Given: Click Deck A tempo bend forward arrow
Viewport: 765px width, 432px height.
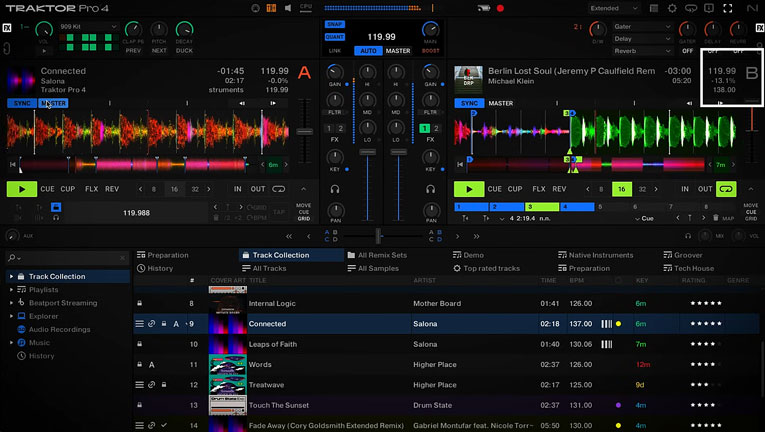Looking at the screenshot, I should click(x=273, y=103).
